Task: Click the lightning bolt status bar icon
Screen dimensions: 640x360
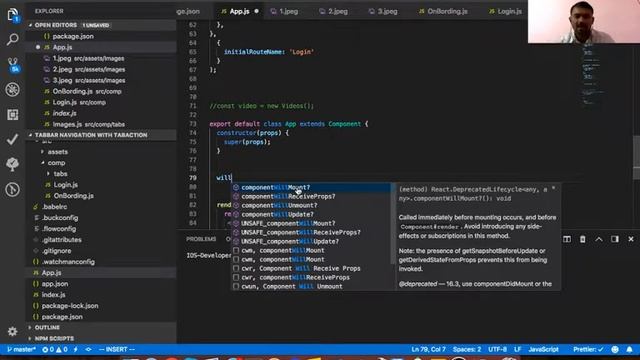Action: 76,349
